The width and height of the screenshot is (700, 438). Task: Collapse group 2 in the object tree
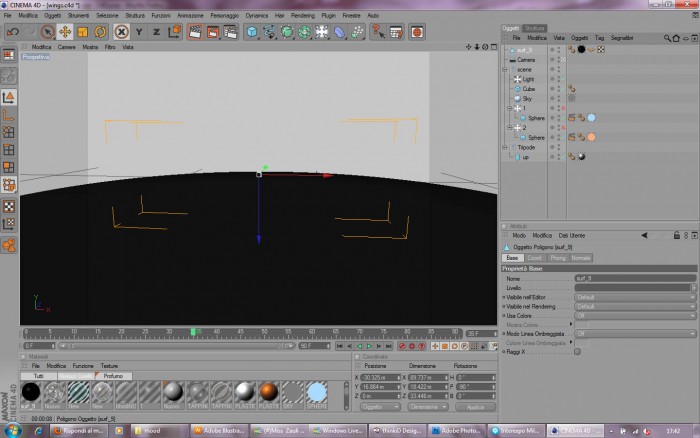click(x=509, y=128)
